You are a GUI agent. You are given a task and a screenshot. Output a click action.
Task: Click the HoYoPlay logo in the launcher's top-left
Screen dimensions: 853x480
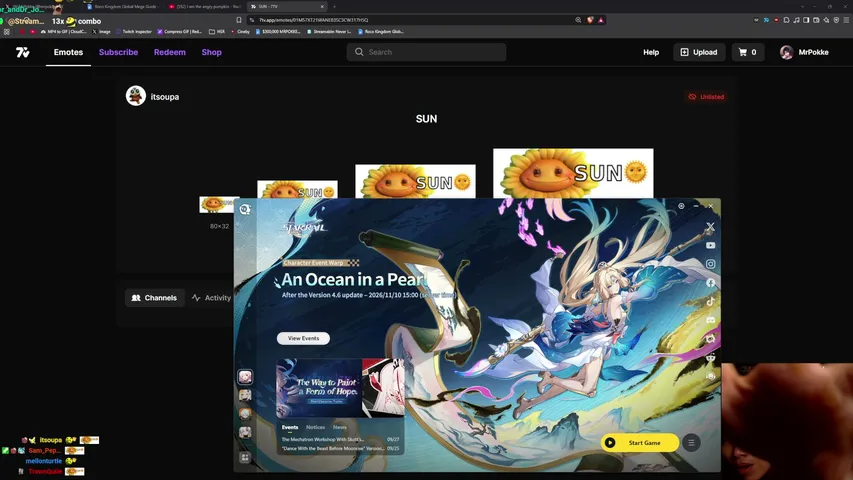[245, 210]
